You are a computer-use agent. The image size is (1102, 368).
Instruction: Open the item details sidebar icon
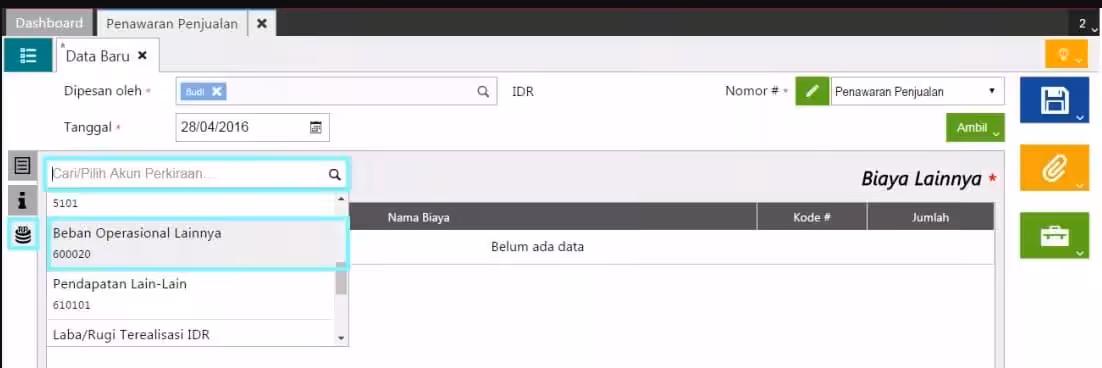pos(22,166)
